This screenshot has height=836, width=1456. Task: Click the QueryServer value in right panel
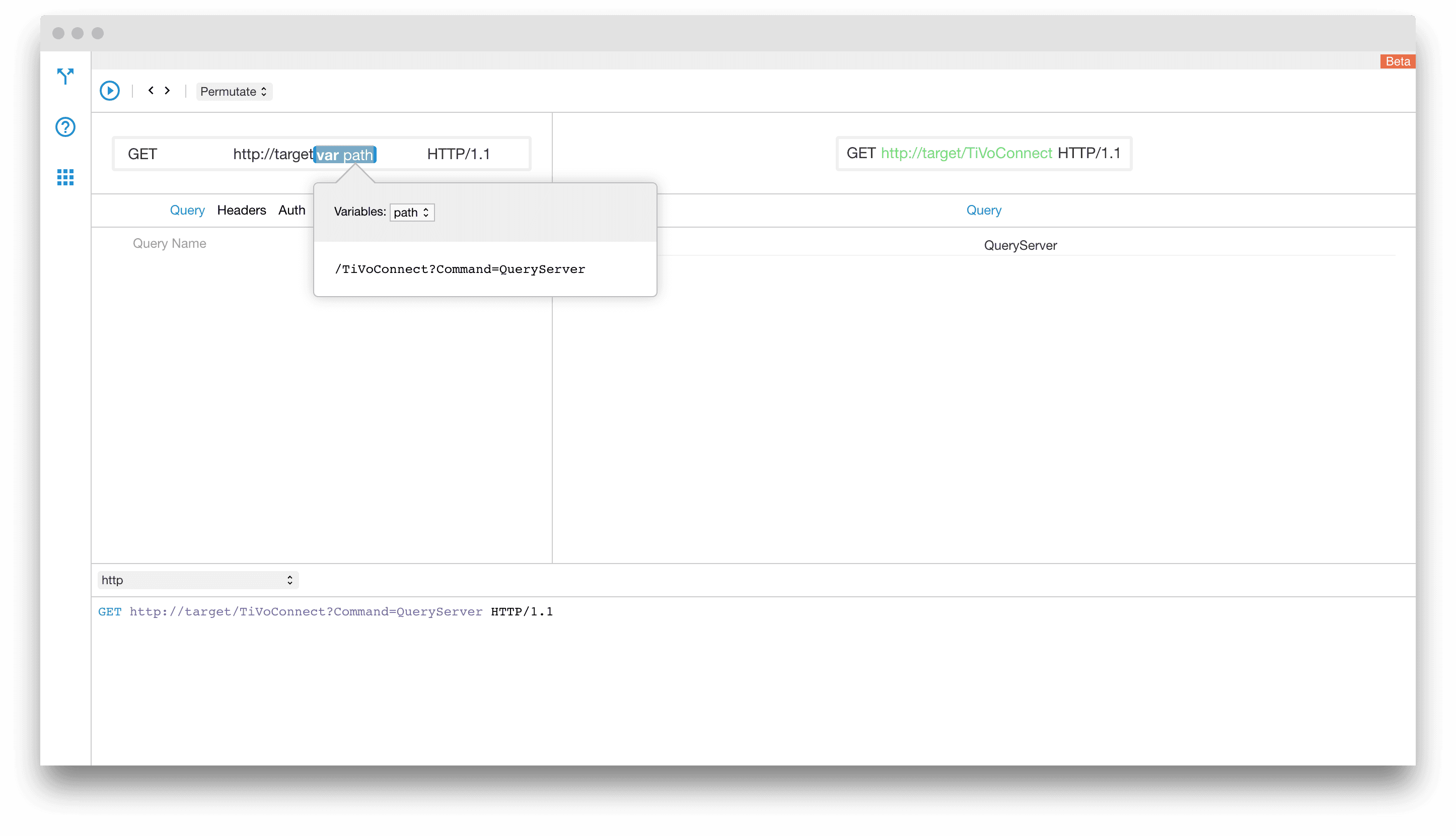tap(1021, 245)
